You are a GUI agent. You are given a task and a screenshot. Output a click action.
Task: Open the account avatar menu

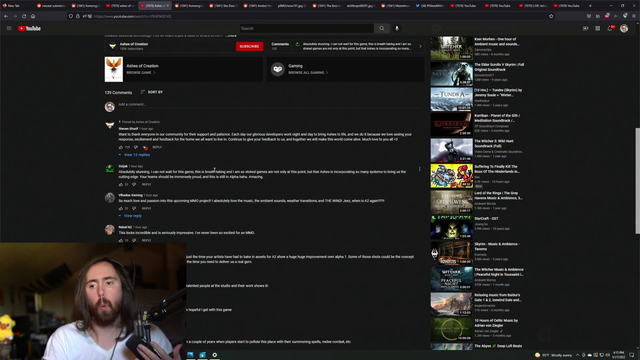point(624,28)
